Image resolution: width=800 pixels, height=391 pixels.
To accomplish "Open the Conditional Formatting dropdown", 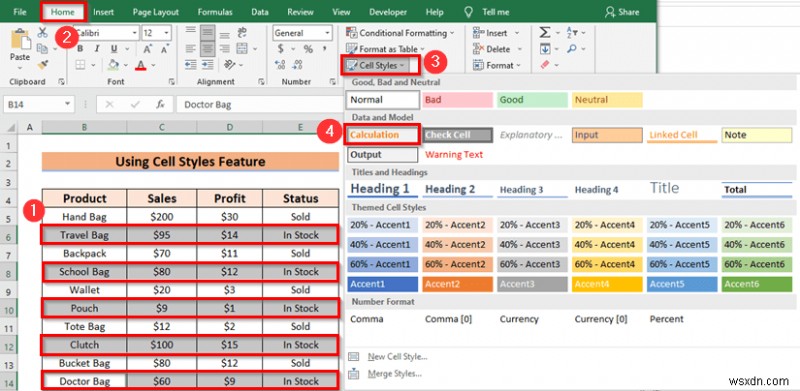I will pyautogui.click(x=399, y=33).
